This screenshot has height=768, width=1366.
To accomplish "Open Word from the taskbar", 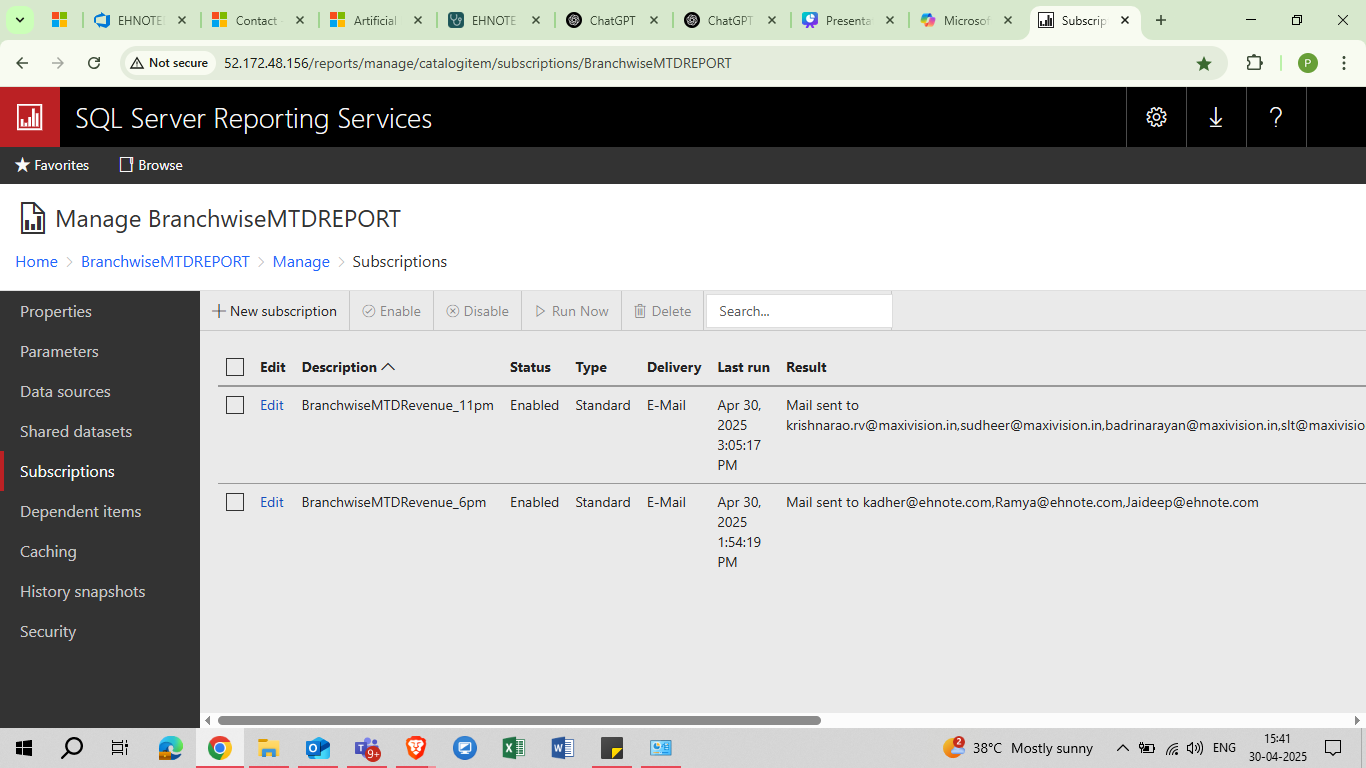I will coord(562,748).
